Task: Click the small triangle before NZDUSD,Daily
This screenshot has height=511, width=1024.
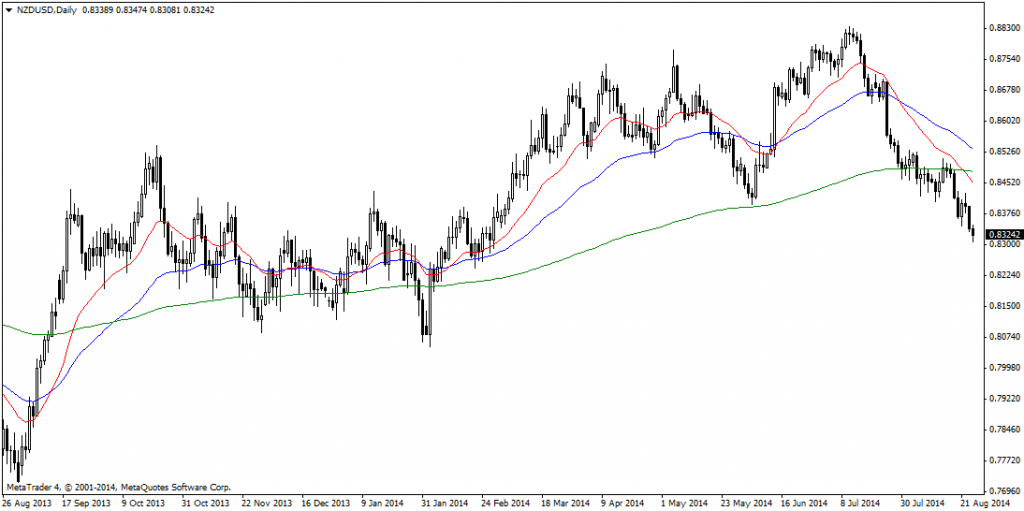Action: (x=9, y=9)
